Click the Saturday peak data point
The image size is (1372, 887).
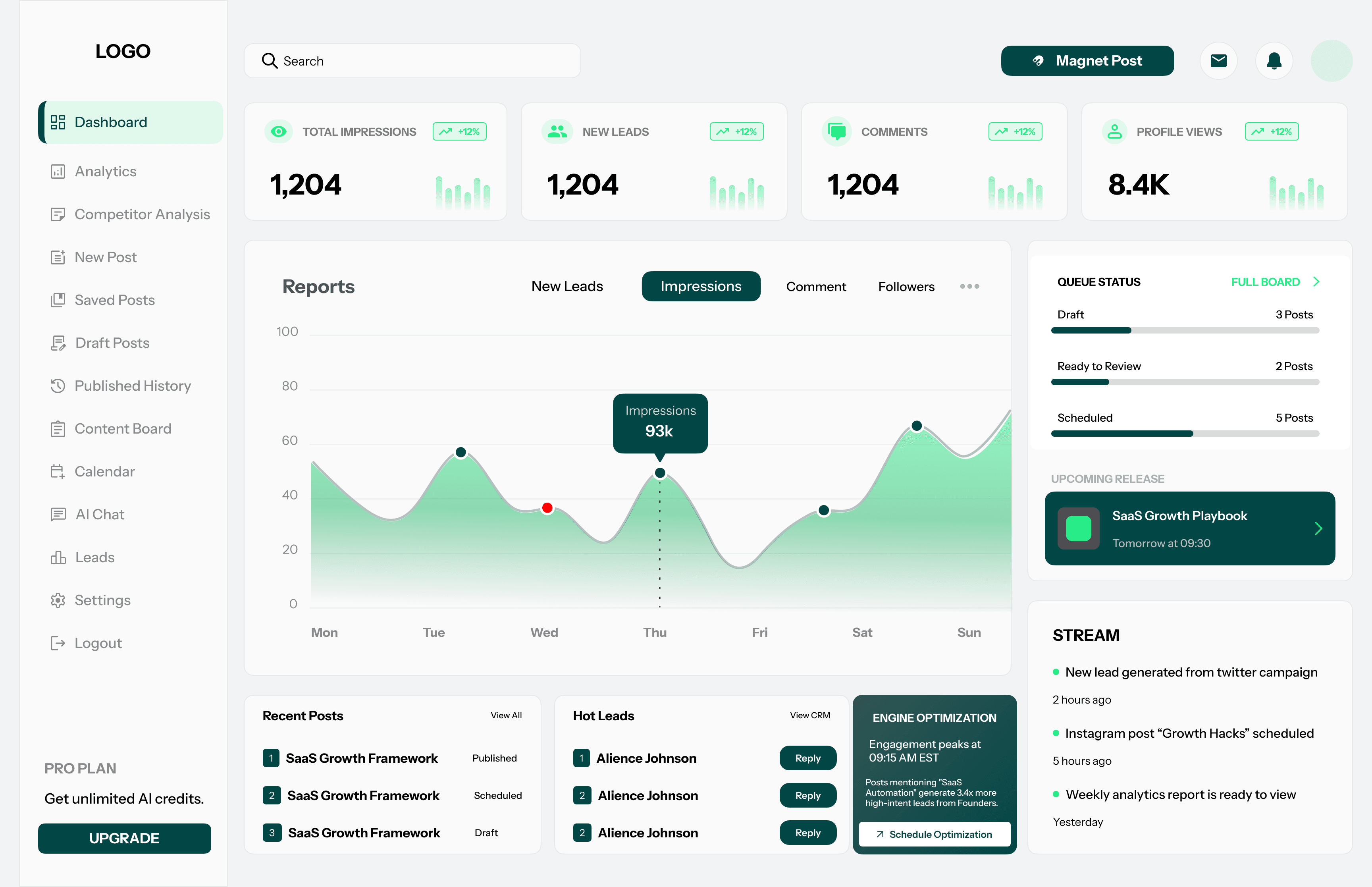(x=917, y=426)
